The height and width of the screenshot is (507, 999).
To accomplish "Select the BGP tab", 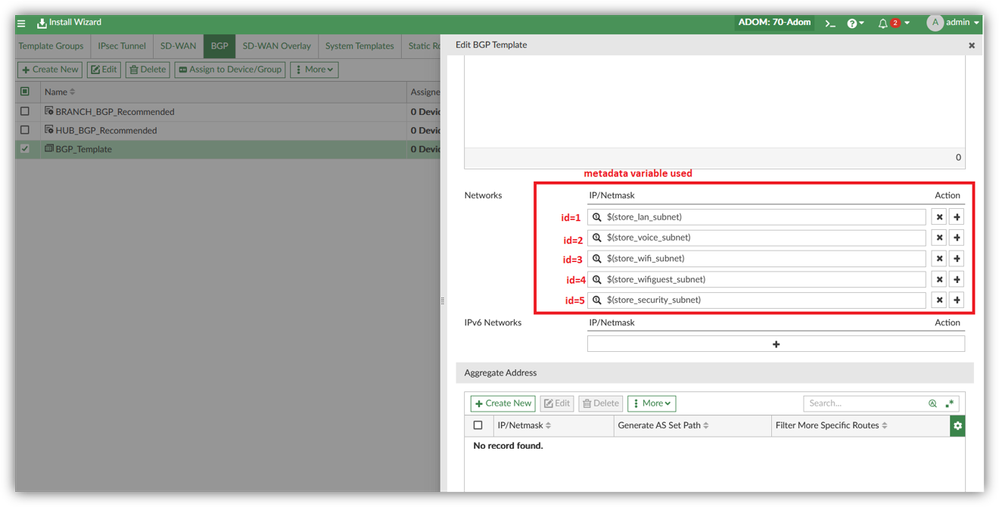I will click(220, 46).
